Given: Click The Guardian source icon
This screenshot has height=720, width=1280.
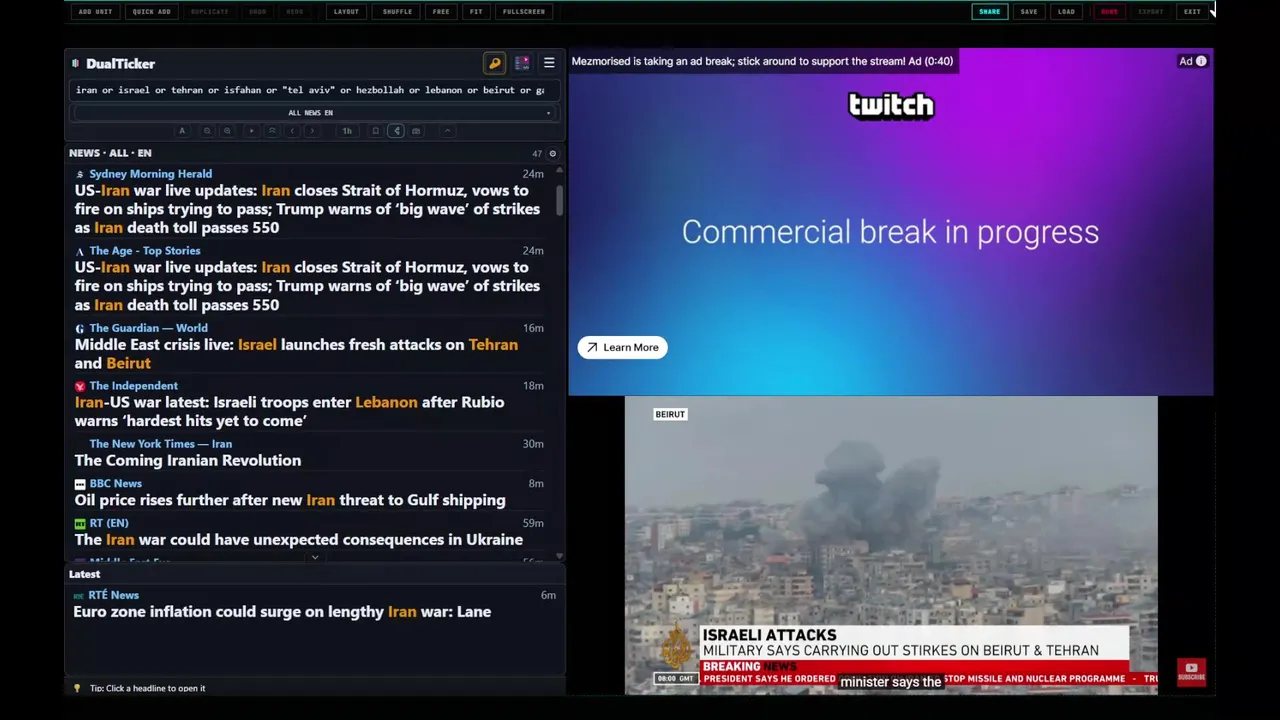Looking at the screenshot, I should pyautogui.click(x=80, y=328).
